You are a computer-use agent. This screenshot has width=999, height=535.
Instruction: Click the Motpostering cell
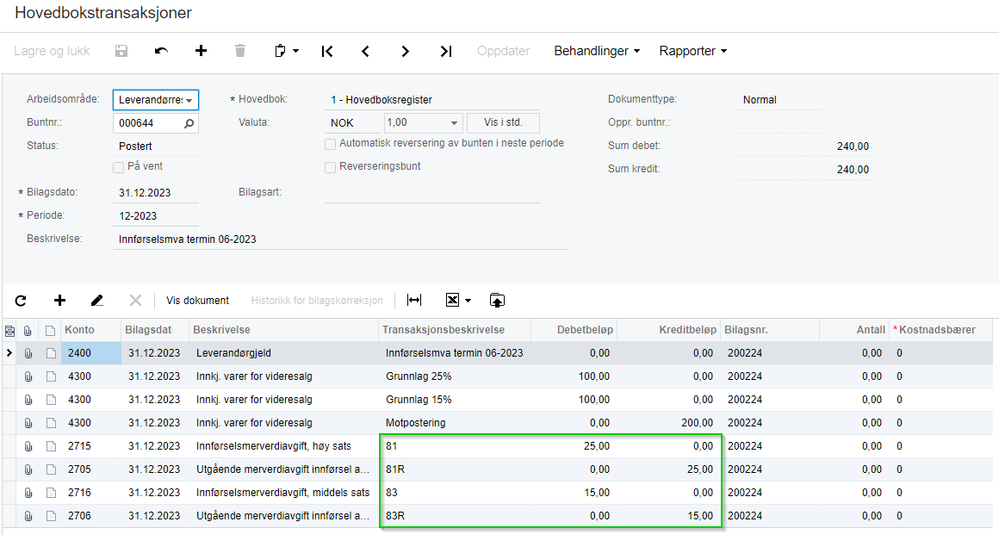tap(455, 423)
